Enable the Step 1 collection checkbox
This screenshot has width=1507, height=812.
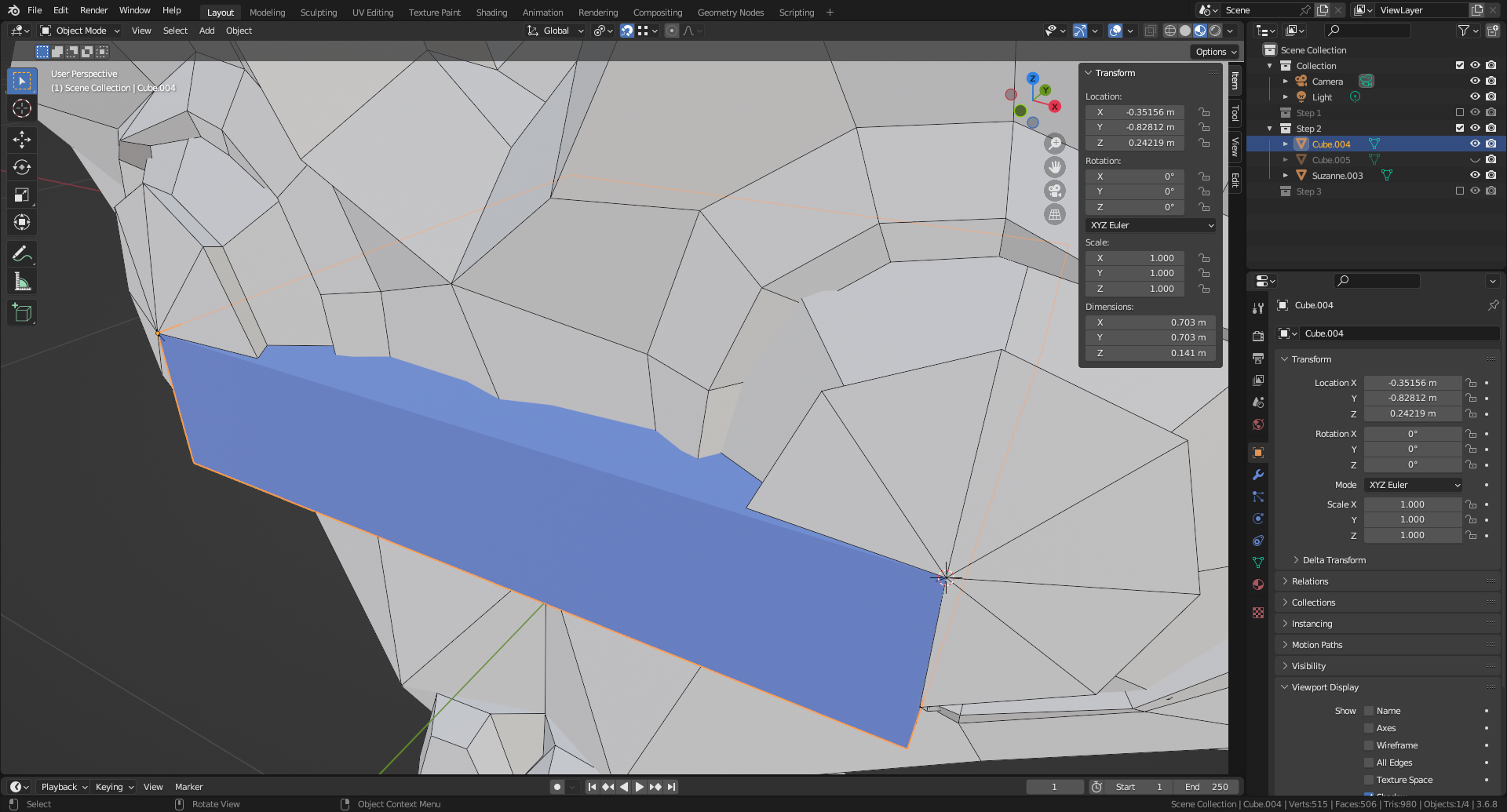(1460, 112)
